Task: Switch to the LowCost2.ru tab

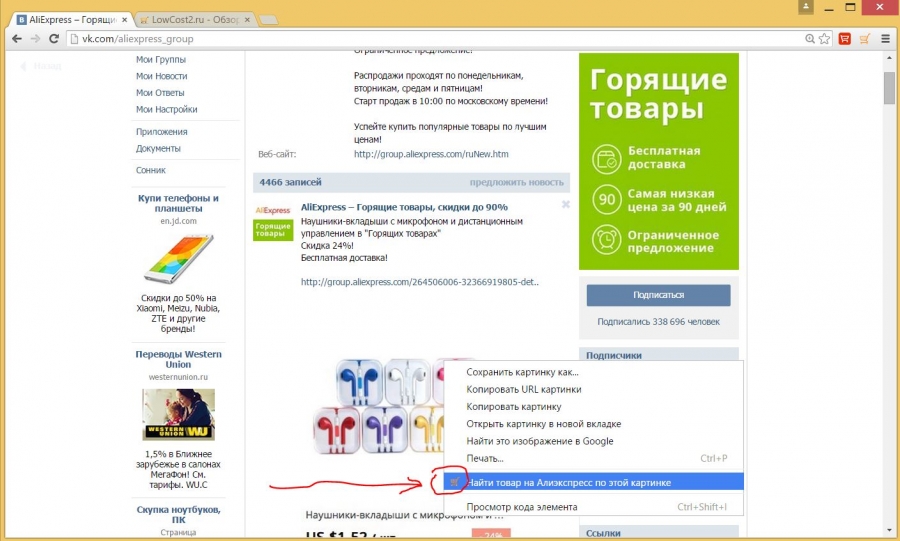Action: [x=190, y=19]
